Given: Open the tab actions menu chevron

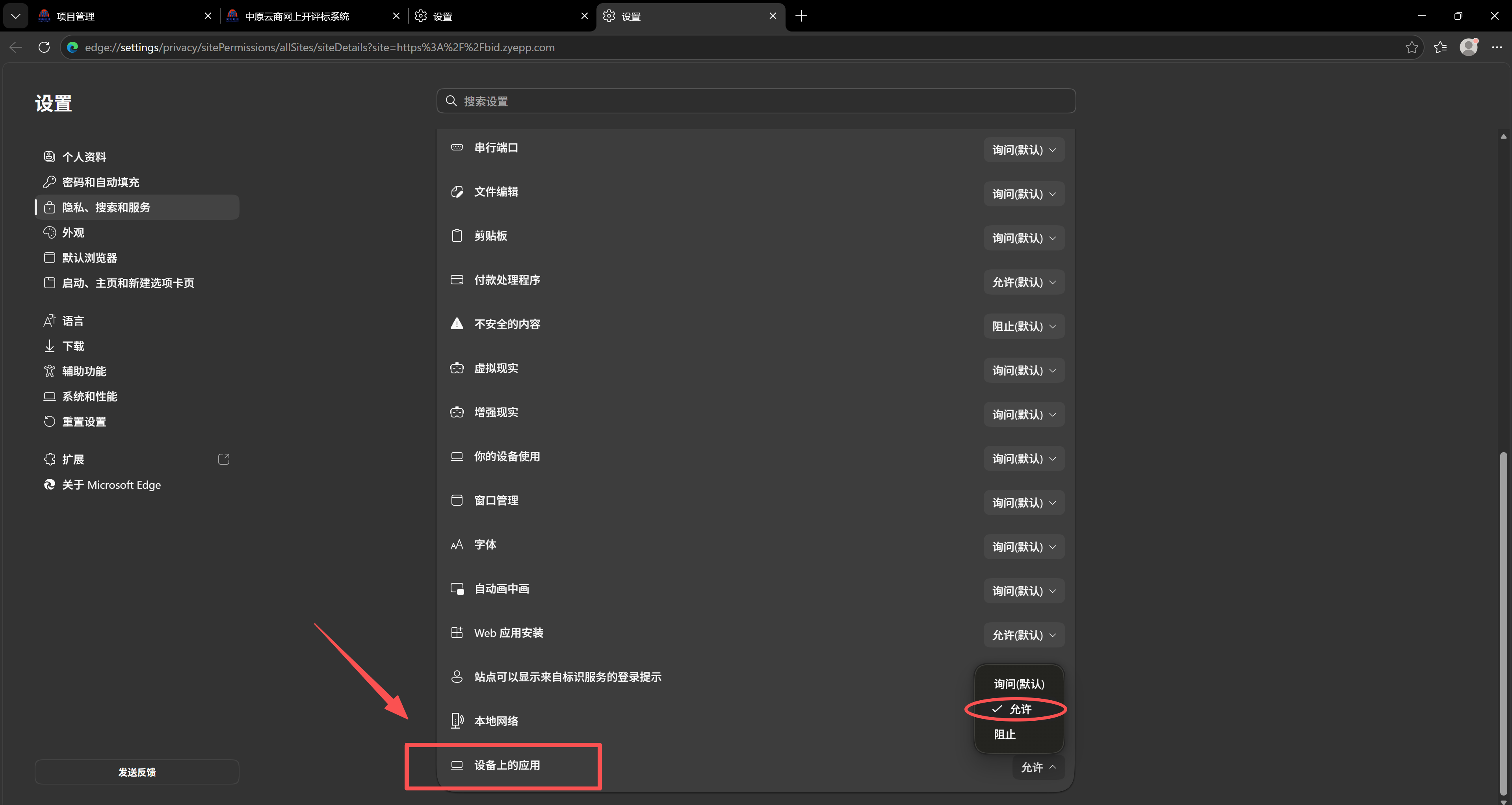Looking at the screenshot, I should (16, 16).
